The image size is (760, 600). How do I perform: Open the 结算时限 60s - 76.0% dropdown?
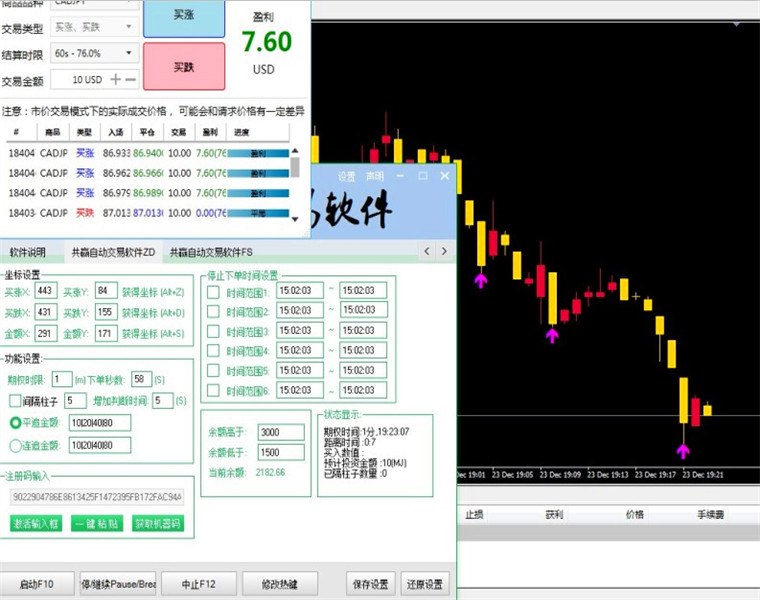[95, 53]
